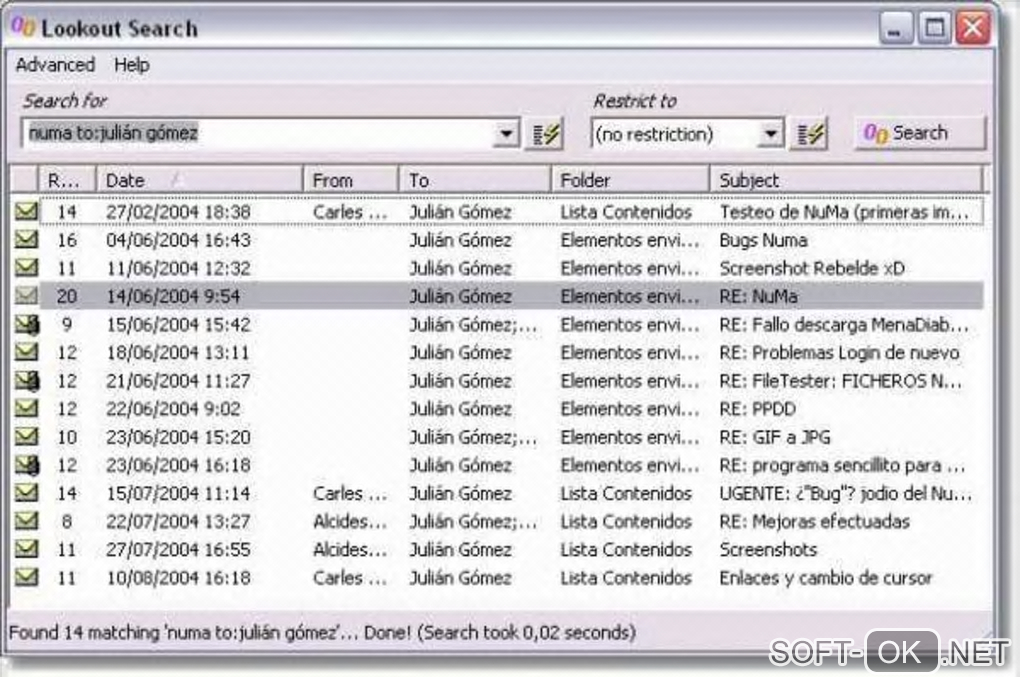Open the Search for dropdown arrow
This screenshot has height=677, width=1020.
click(x=505, y=134)
